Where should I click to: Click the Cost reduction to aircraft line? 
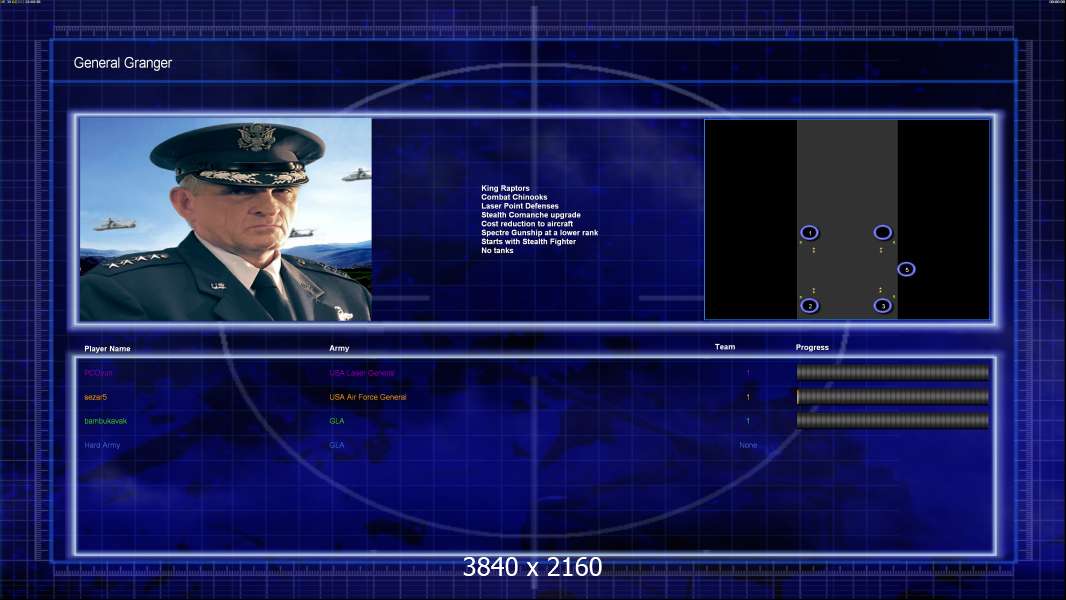tap(527, 224)
